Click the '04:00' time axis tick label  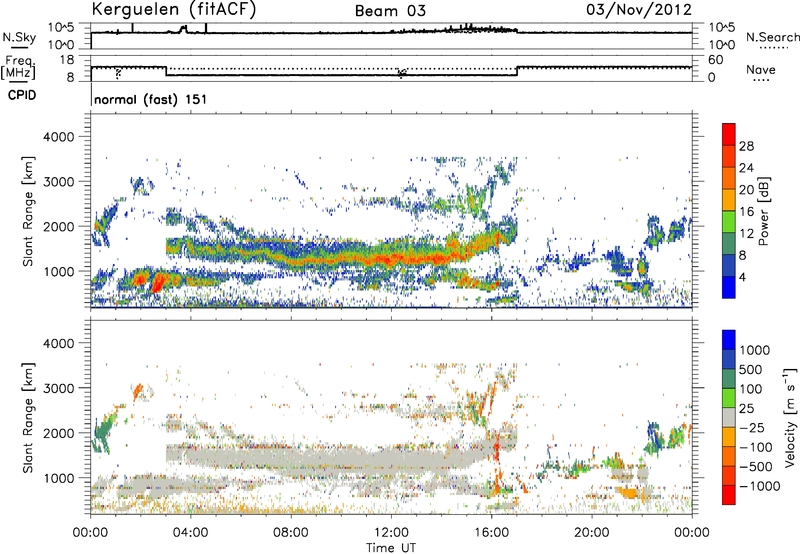point(191,533)
